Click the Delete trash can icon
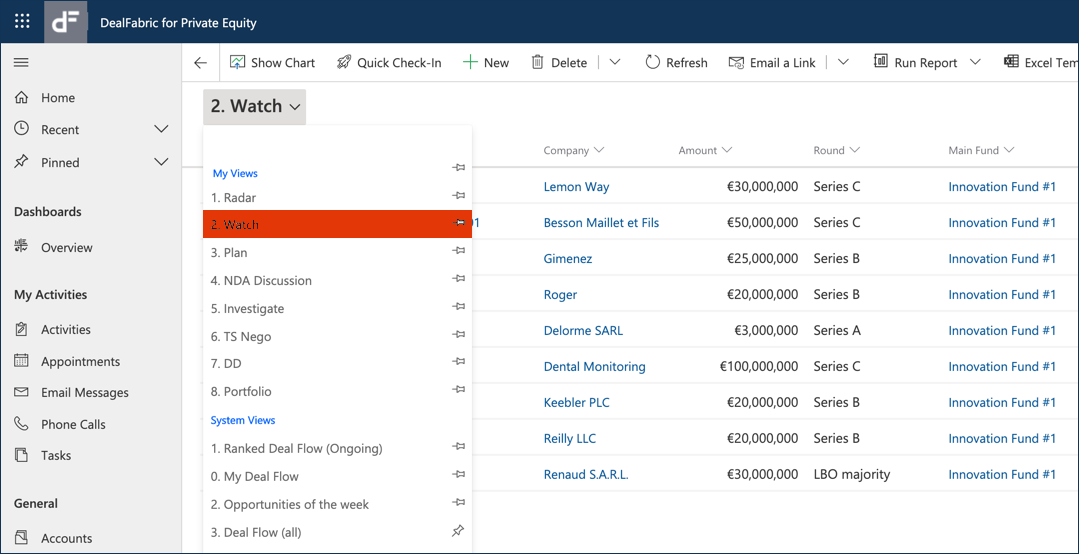1079x554 pixels. point(537,63)
